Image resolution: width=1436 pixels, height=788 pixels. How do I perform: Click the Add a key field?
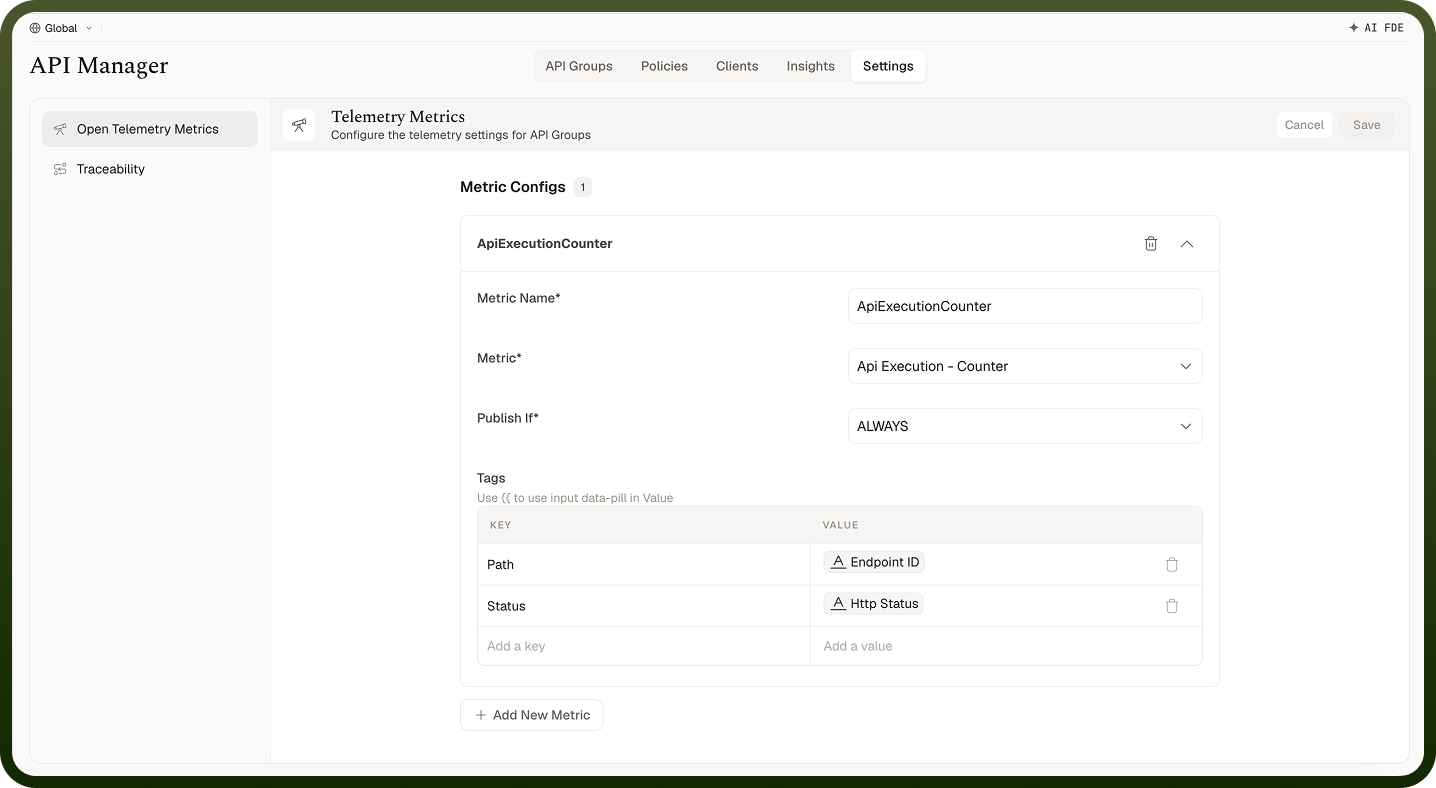pos(643,646)
